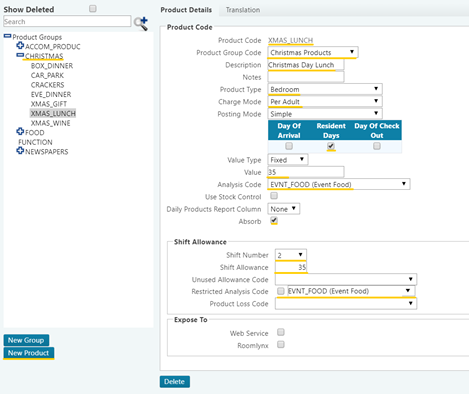Click the New Group button
Screen dimensions: 469x394
coord(26,340)
